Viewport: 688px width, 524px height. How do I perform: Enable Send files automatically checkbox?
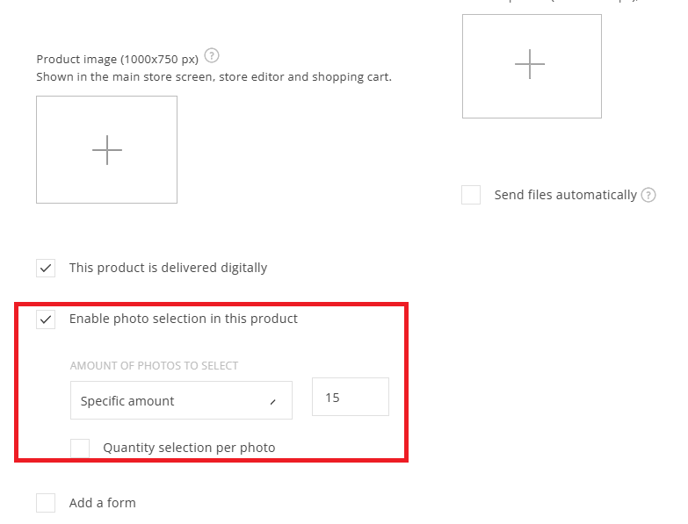(471, 195)
